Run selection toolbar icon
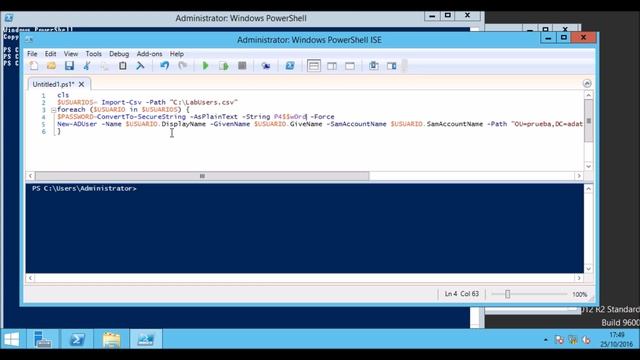This screenshot has width=640, height=360. 223,66
